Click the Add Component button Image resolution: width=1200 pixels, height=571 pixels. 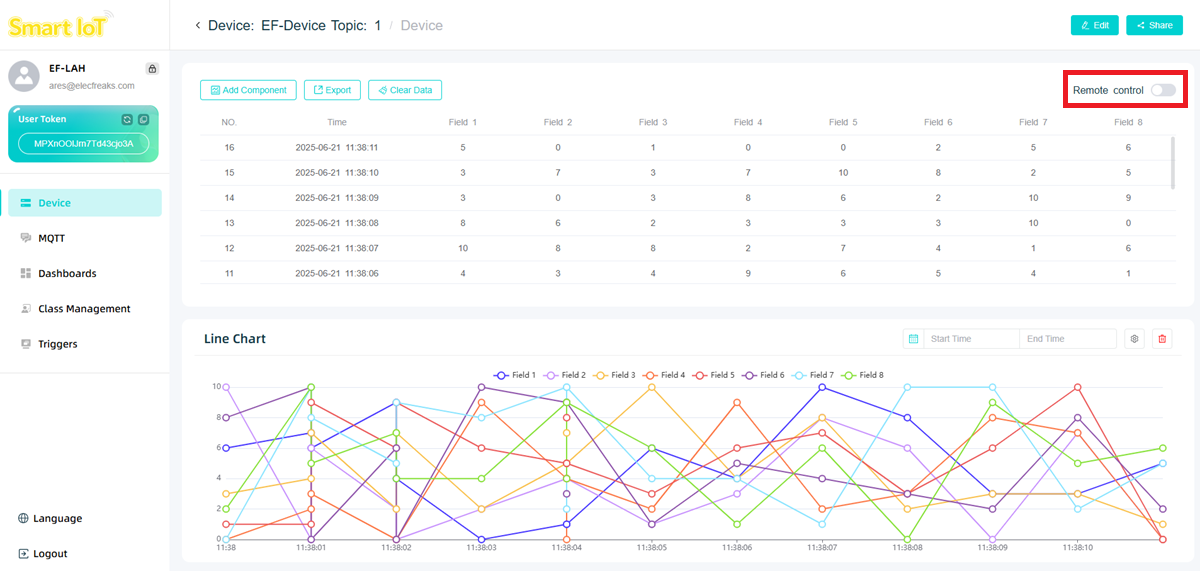pyautogui.click(x=249, y=90)
